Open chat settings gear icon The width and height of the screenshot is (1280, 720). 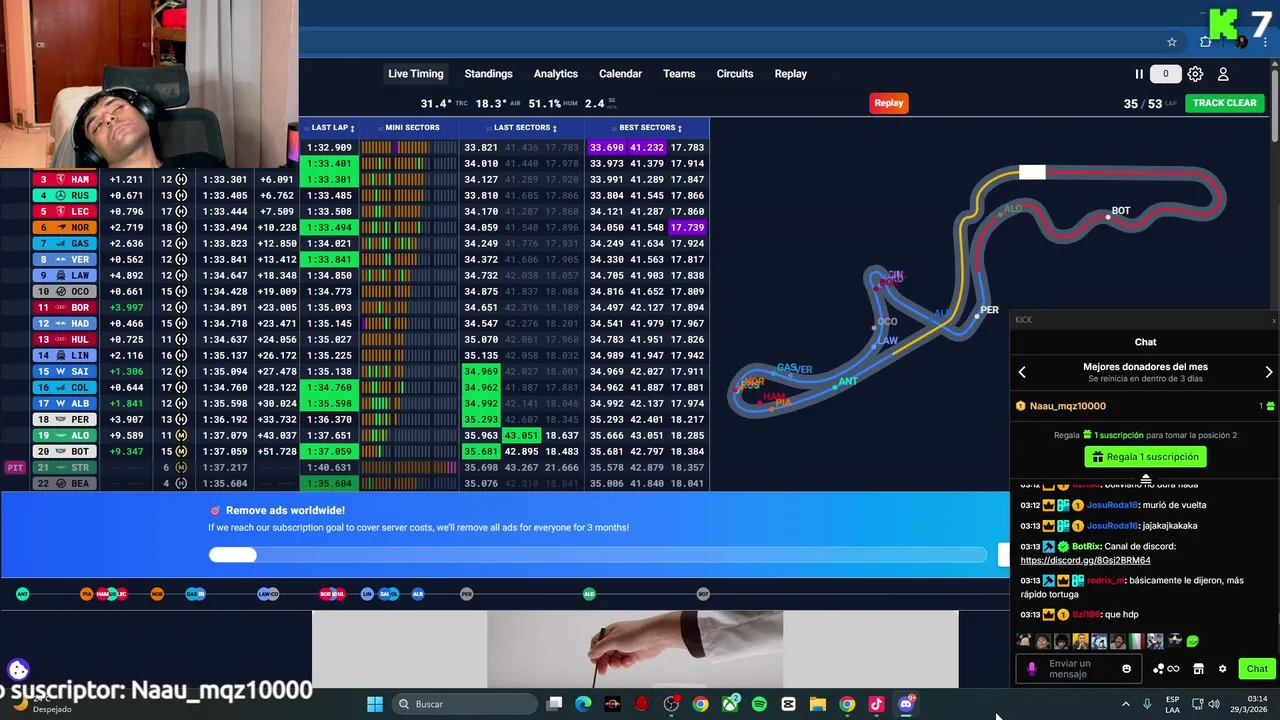(1222, 669)
